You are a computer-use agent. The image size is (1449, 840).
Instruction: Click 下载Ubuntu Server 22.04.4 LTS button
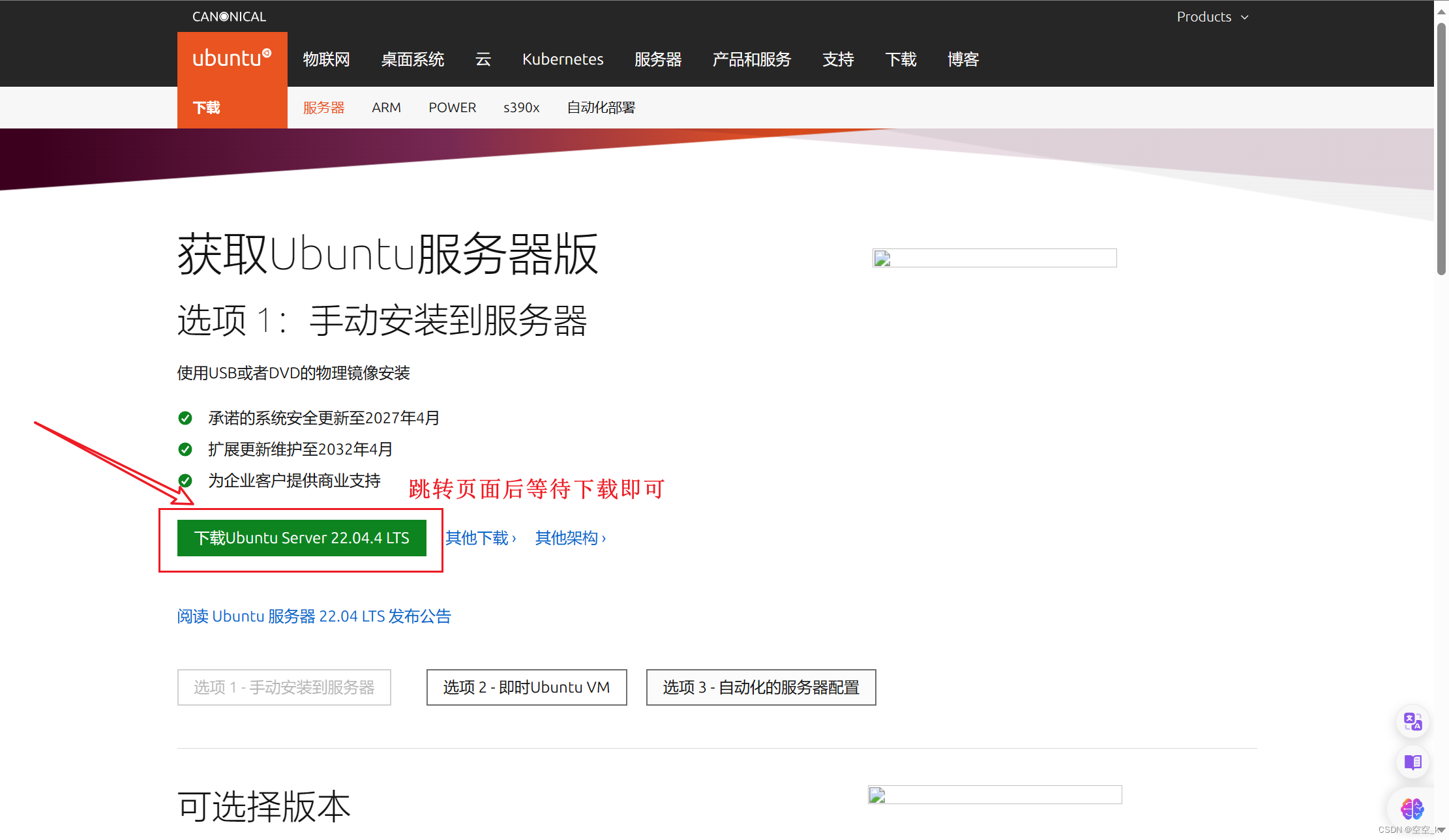coord(302,538)
